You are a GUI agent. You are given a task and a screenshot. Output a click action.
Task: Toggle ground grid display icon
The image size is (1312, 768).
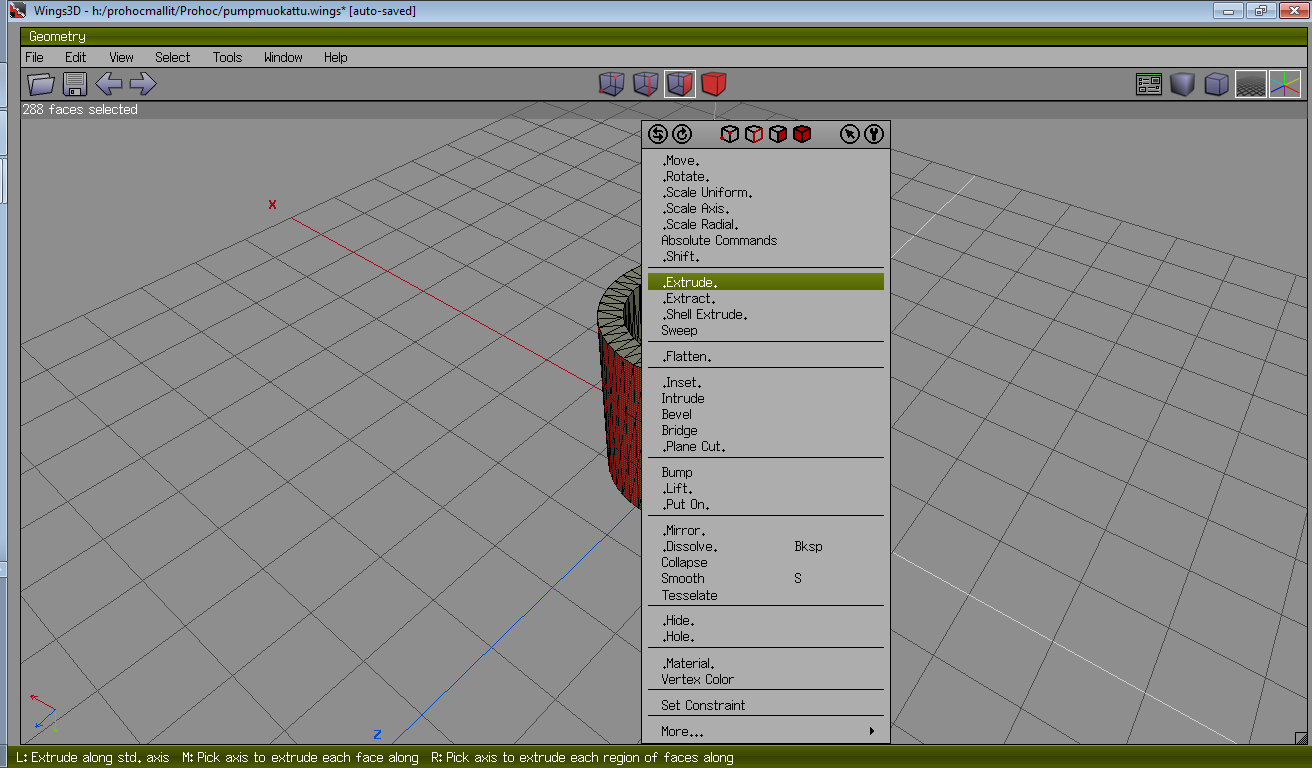click(1251, 85)
